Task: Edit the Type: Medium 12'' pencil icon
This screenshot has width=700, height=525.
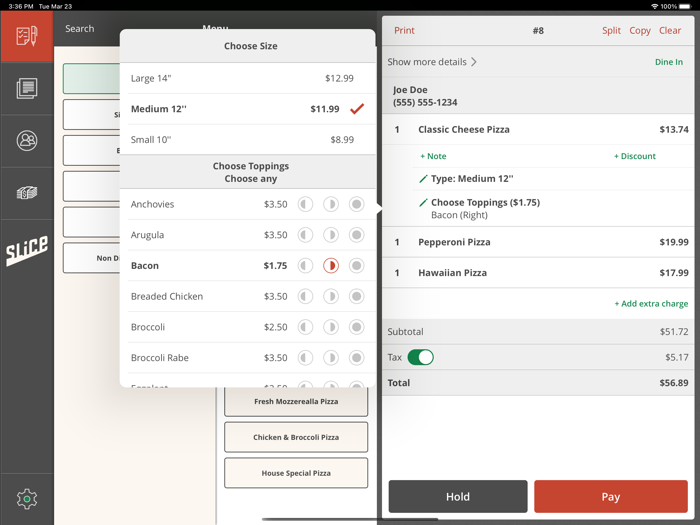Action: pos(423,179)
